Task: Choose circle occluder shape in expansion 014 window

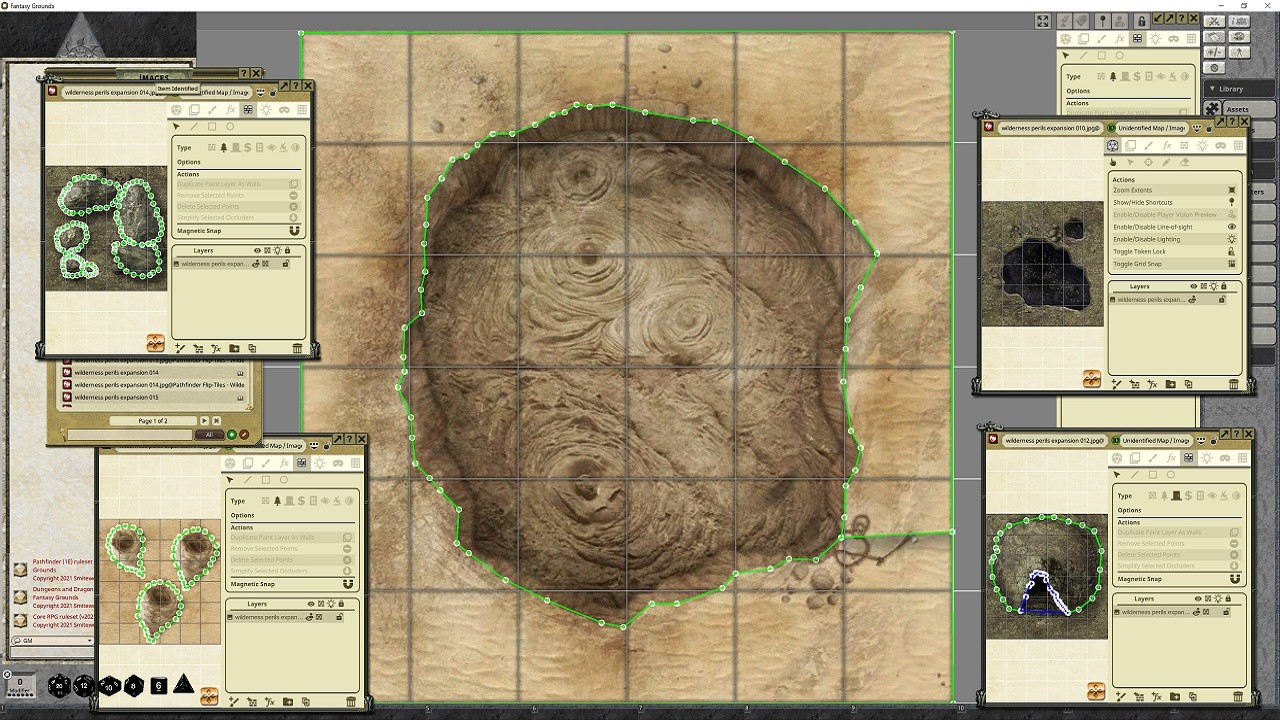Action: (230, 127)
